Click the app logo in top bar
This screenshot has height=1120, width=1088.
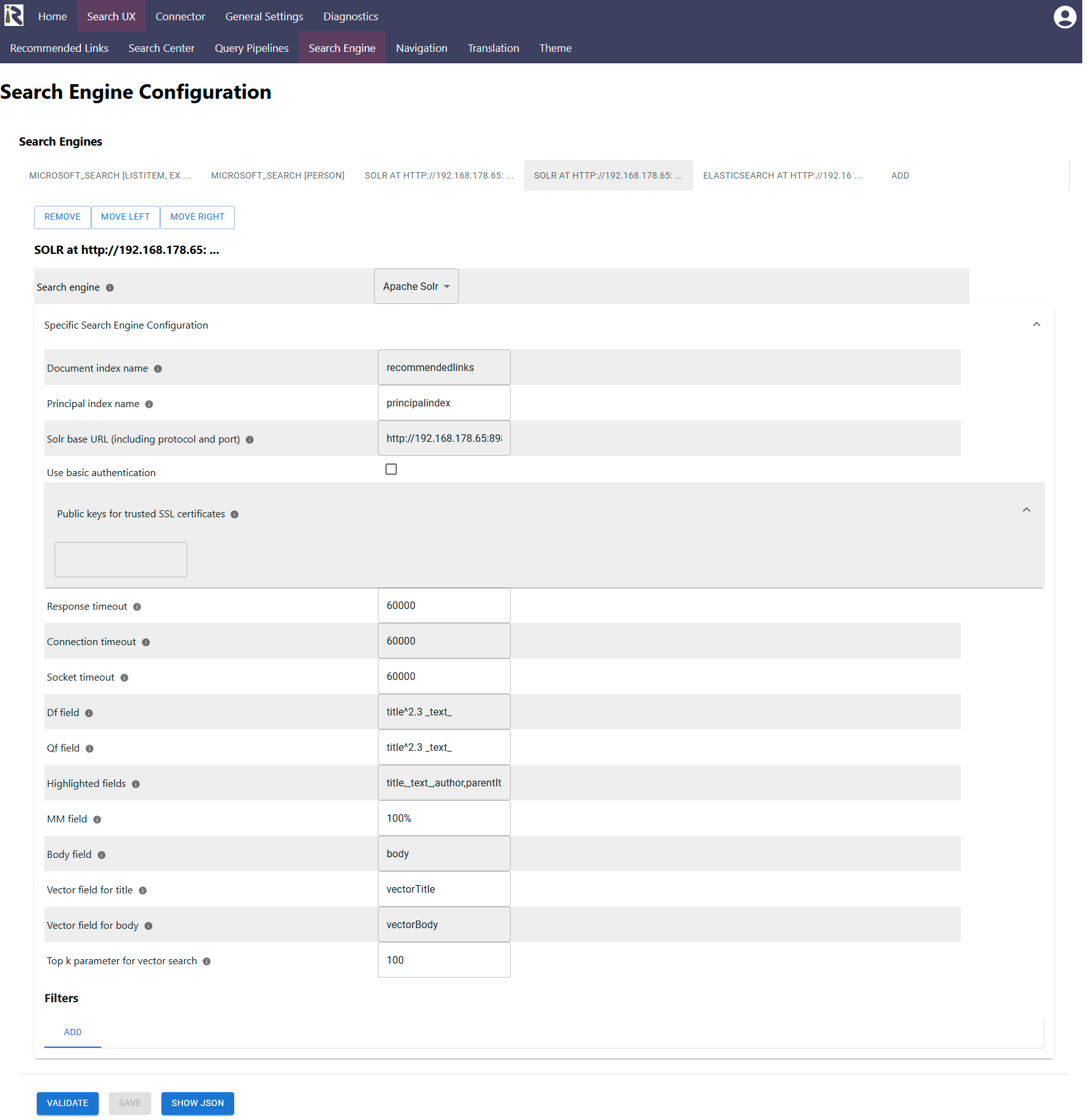click(14, 16)
